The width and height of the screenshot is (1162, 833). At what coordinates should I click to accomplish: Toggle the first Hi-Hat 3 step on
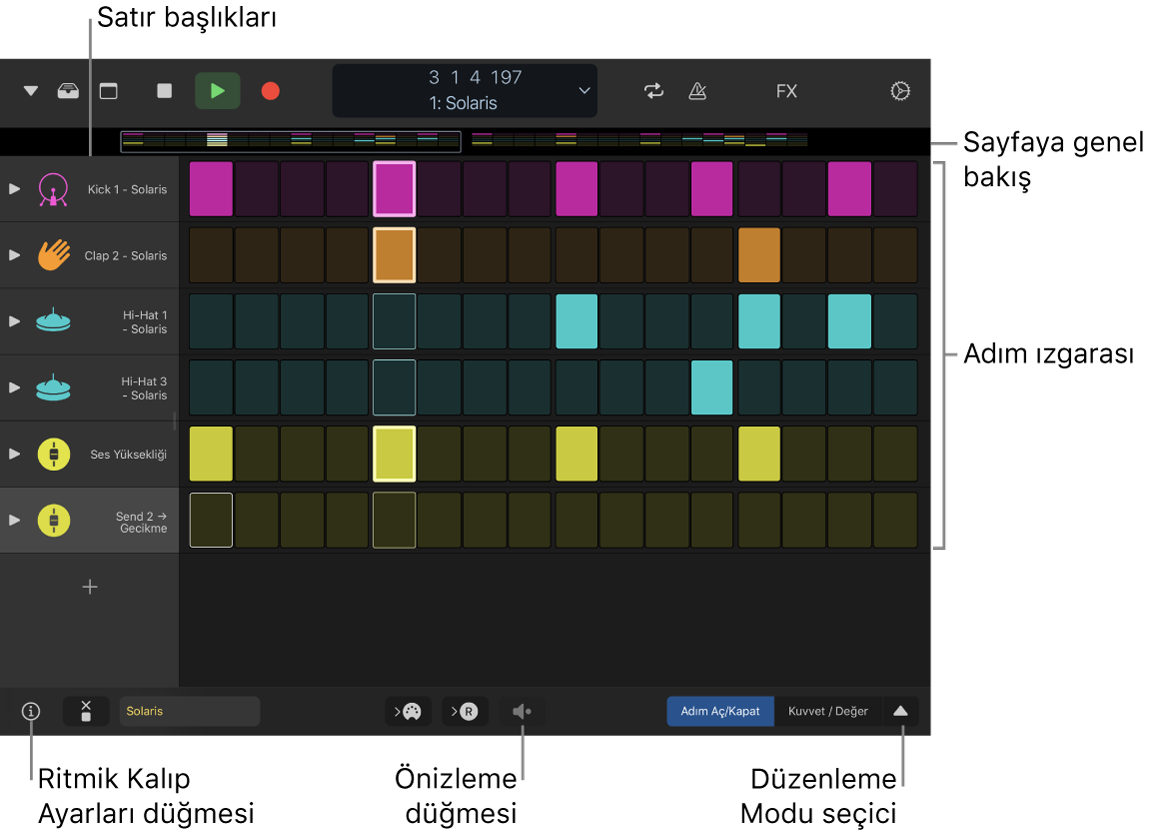click(x=211, y=388)
